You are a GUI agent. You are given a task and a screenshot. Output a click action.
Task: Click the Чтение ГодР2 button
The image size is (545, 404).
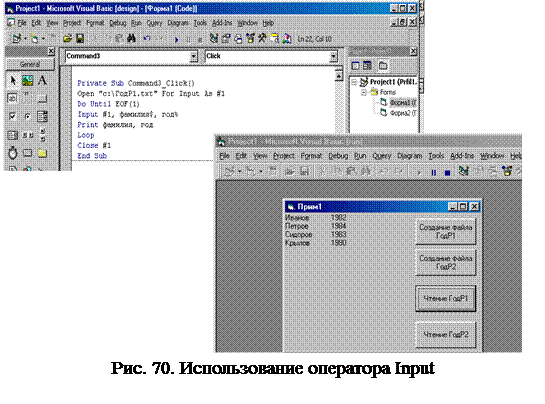coord(446,334)
